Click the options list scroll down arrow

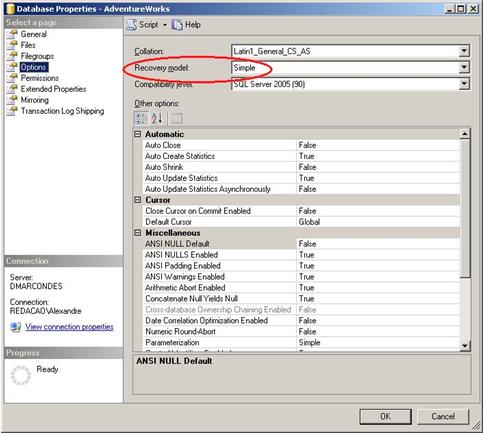pos(465,346)
